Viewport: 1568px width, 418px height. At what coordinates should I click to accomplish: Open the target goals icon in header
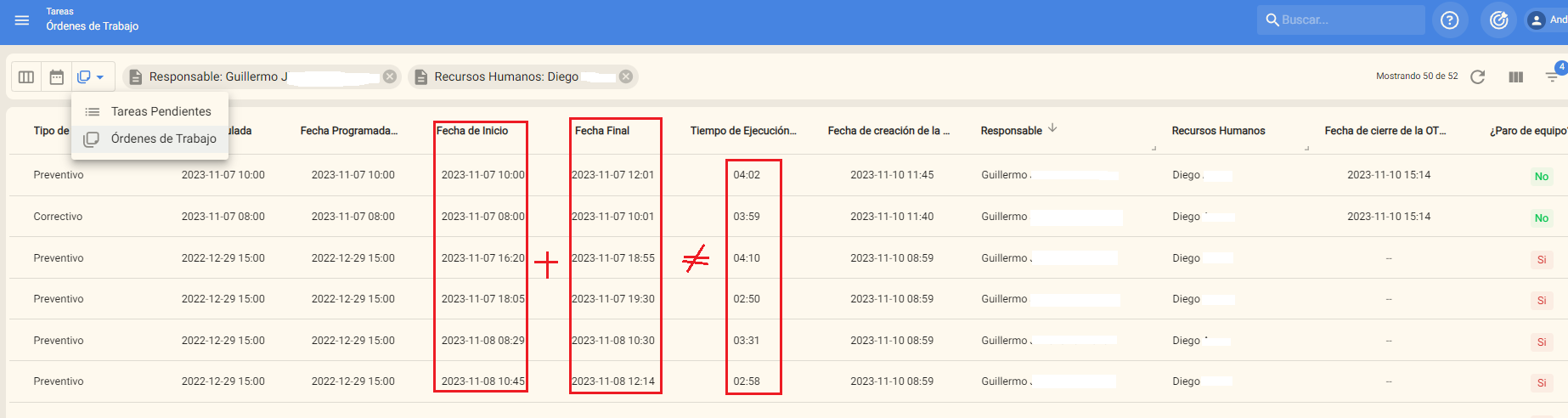coord(1498,20)
